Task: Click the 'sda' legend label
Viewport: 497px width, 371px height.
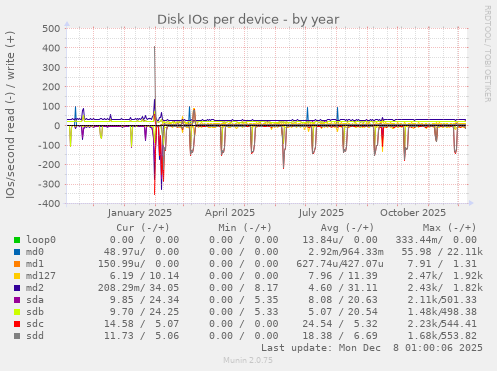Action: [35, 300]
